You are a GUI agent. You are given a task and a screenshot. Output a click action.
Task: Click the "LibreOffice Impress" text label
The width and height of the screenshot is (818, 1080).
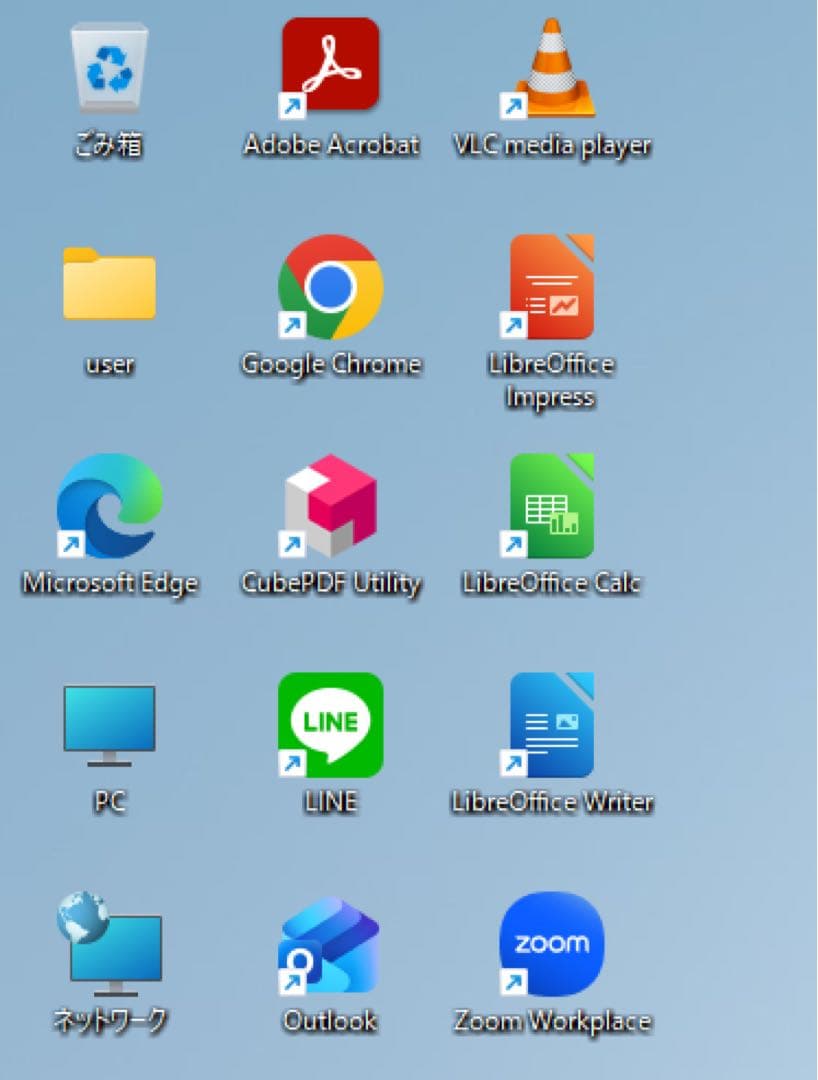[551, 380]
